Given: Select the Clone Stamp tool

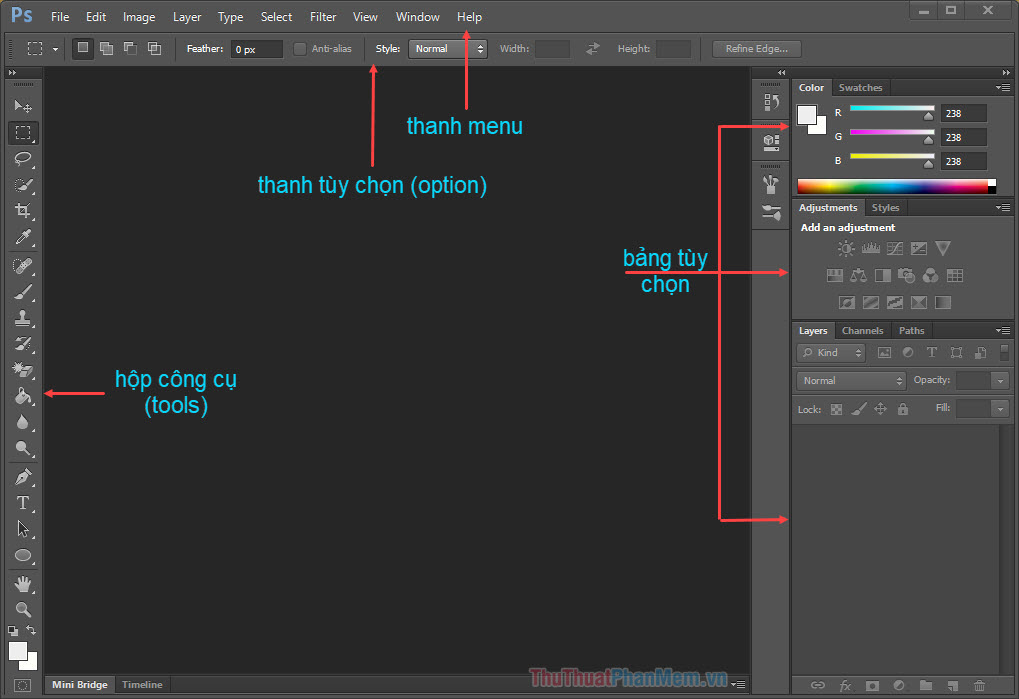Looking at the screenshot, I should pos(22,318).
